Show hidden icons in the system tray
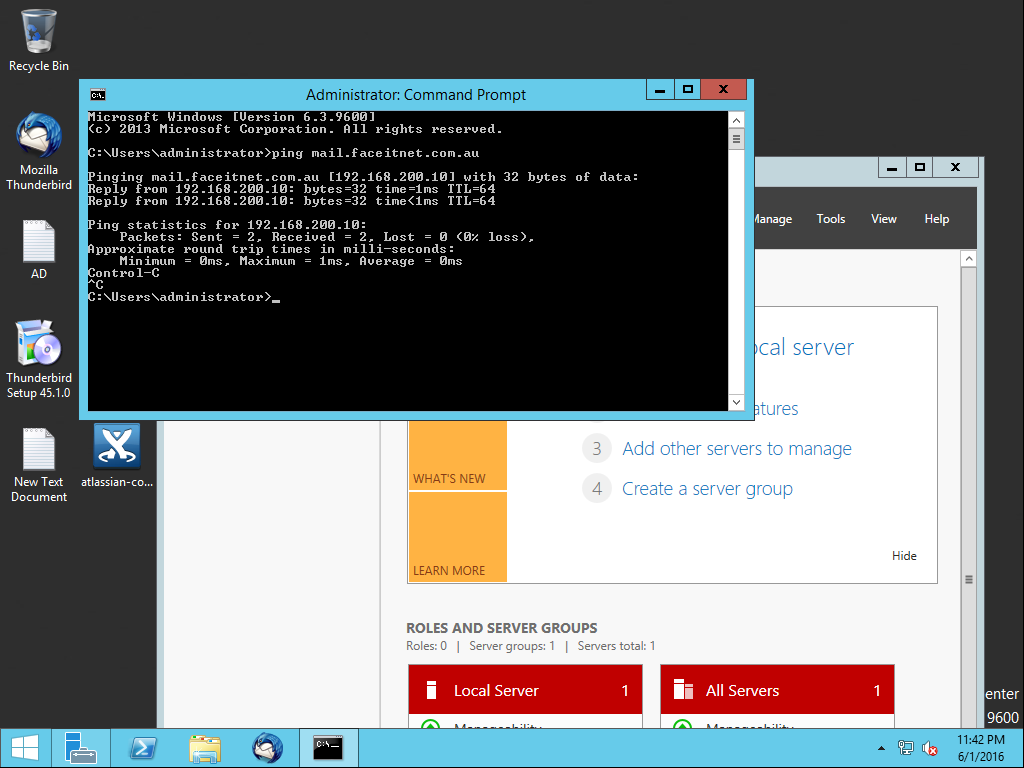The height and width of the screenshot is (768, 1024). point(881,748)
